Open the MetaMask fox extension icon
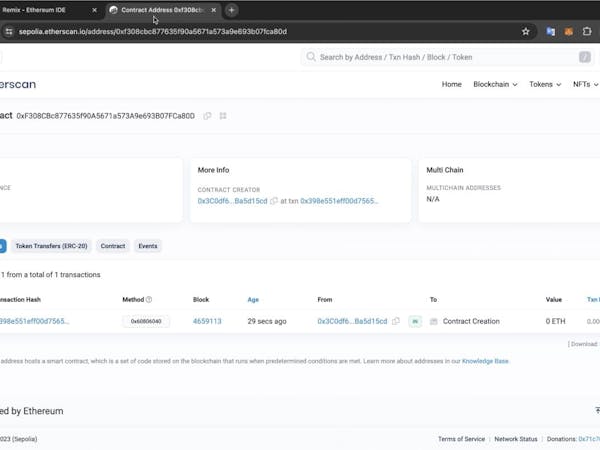Screen dimensions: 600x450 (569, 32)
